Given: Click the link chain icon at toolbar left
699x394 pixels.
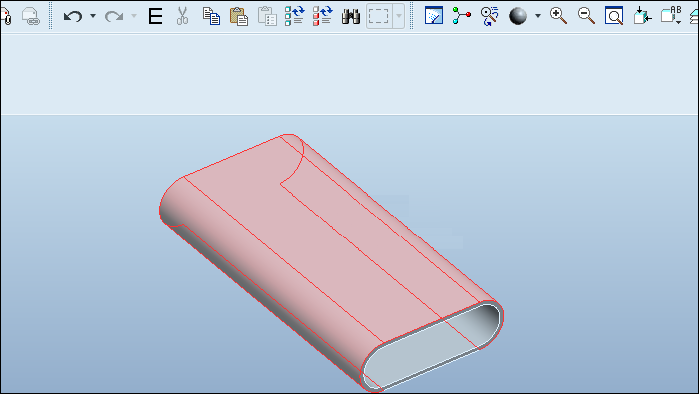Looking at the screenshot, I should coord(31,16).
